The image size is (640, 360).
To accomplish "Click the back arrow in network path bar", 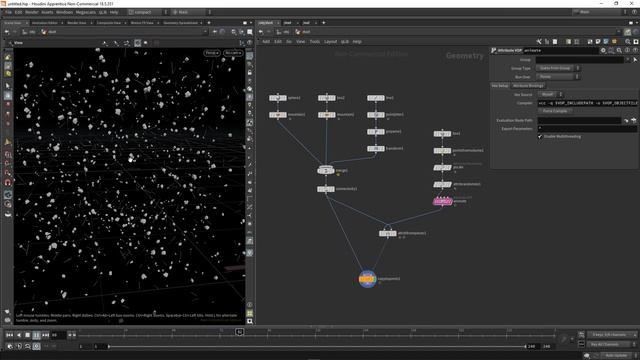I will click(261, 32).
